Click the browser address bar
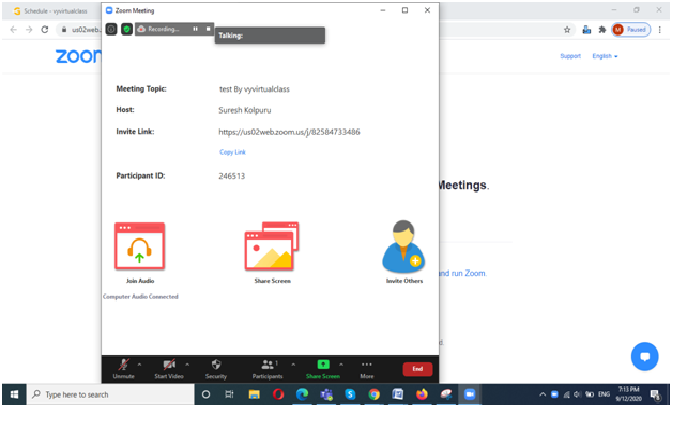Viewport: 675px width, 426px height. [80, 29]
